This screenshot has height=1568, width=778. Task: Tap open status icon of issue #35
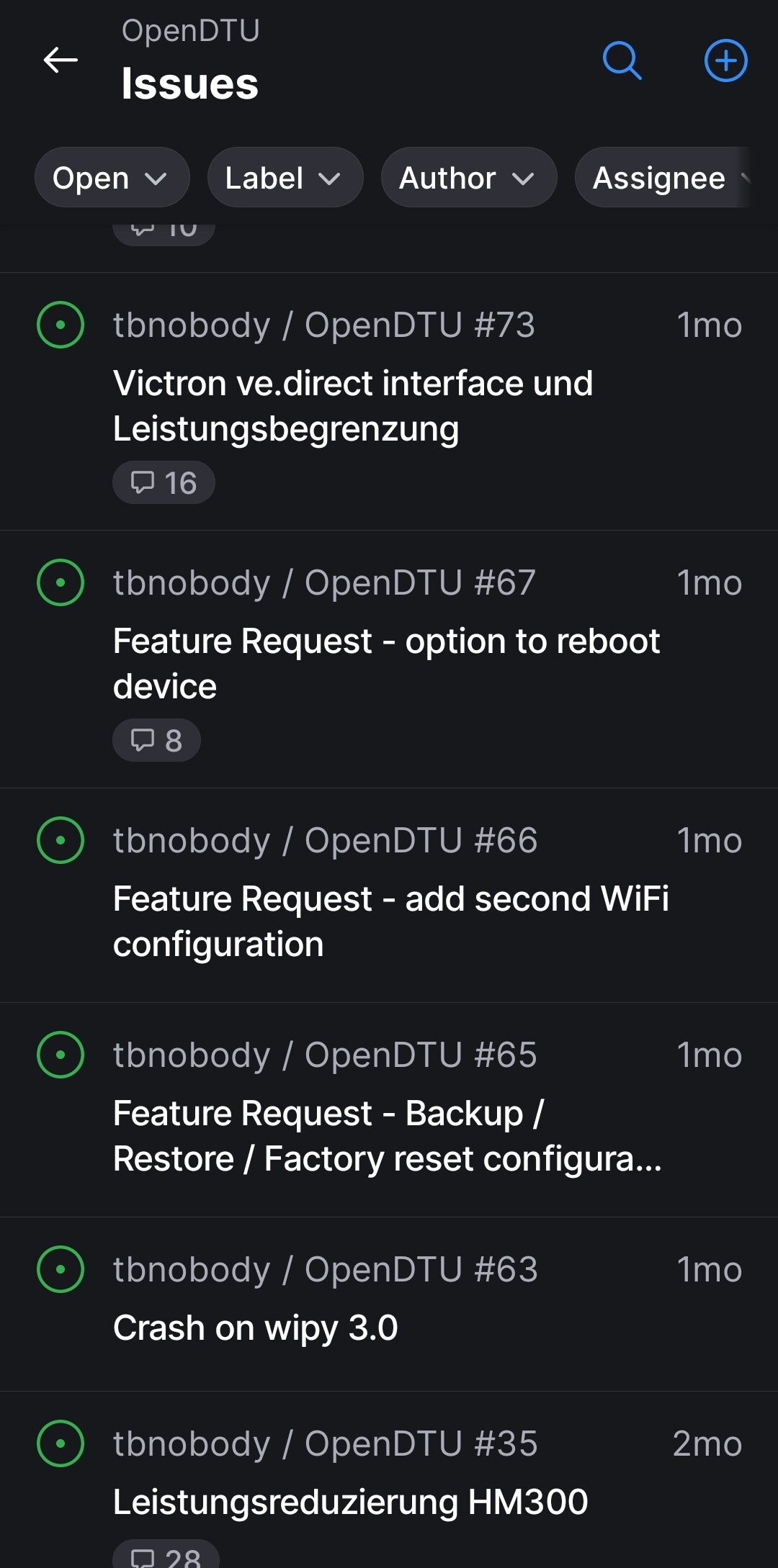coord(61,1443)
